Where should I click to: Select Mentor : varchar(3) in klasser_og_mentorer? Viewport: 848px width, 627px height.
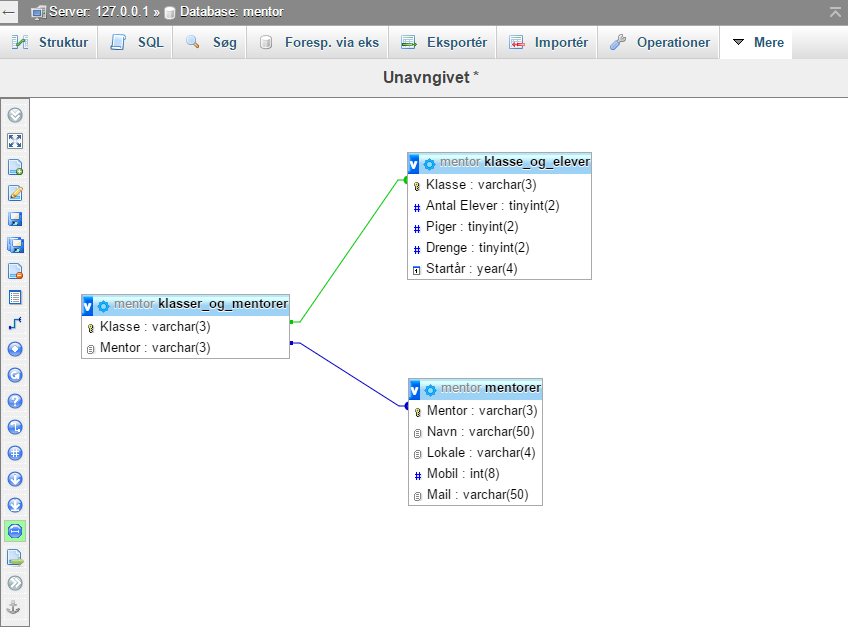tap(186, 348)
